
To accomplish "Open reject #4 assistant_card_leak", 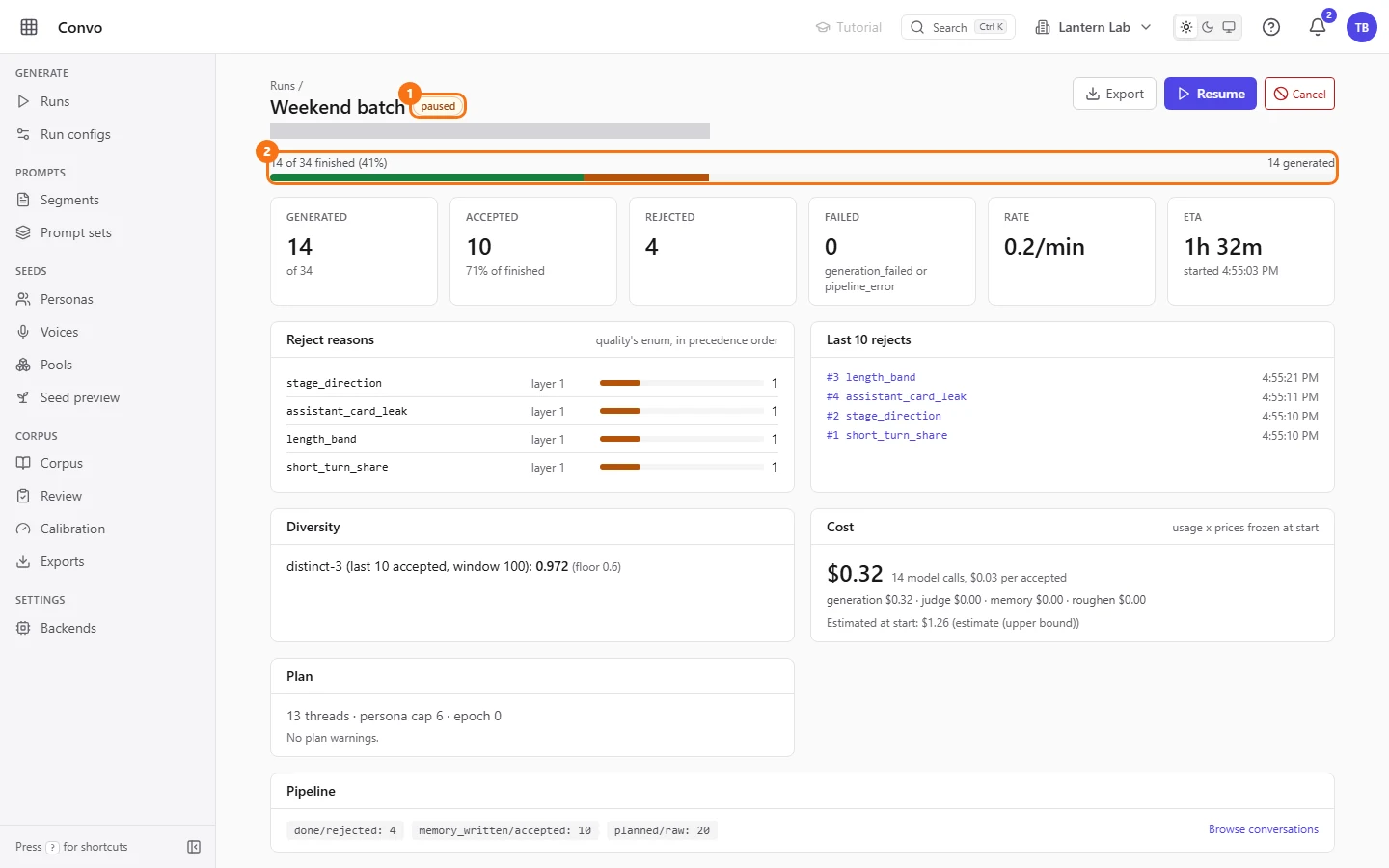I will pos(896,396).
